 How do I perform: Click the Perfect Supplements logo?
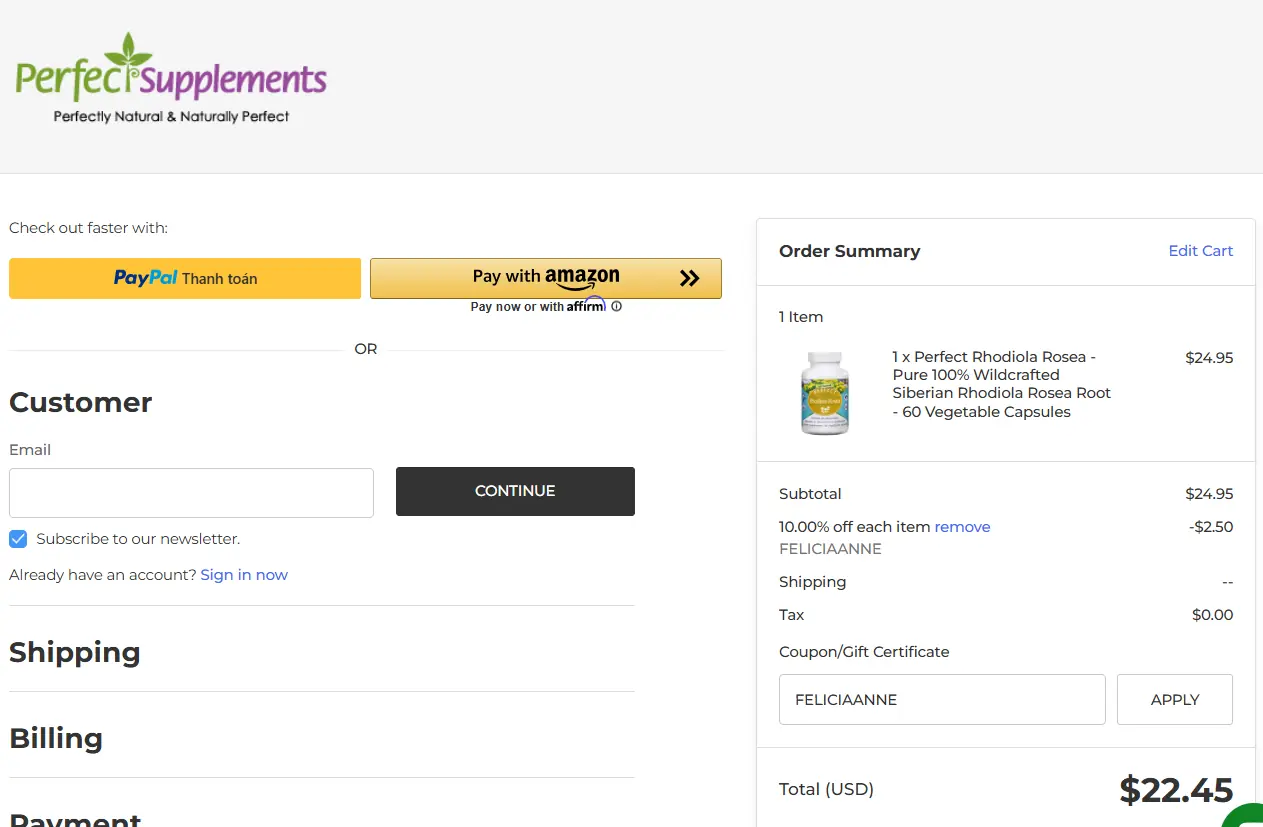[x=171, y=78]
